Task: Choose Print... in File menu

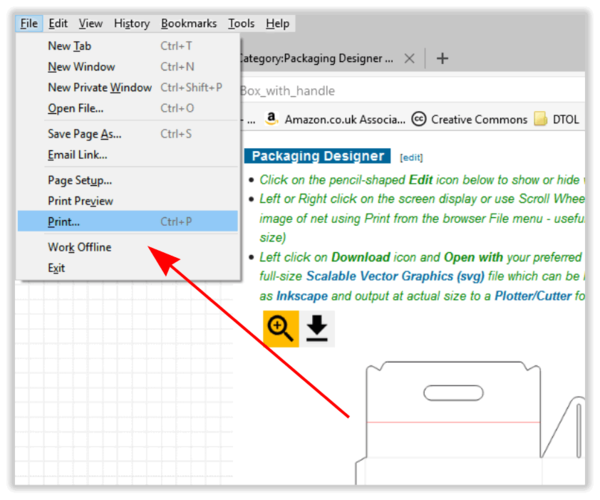Action: 128,221
